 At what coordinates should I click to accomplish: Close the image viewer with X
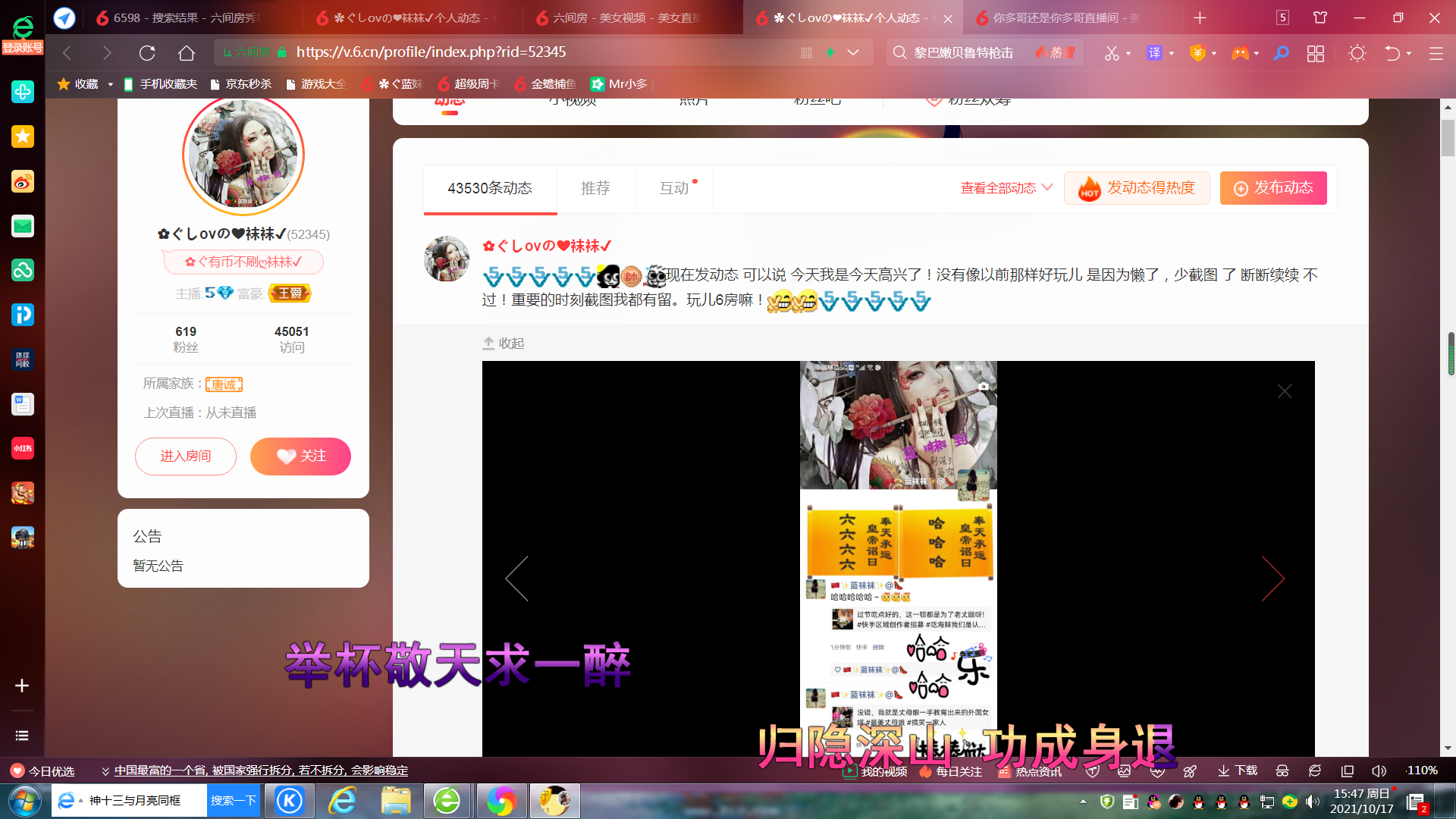coord(1285,391)
